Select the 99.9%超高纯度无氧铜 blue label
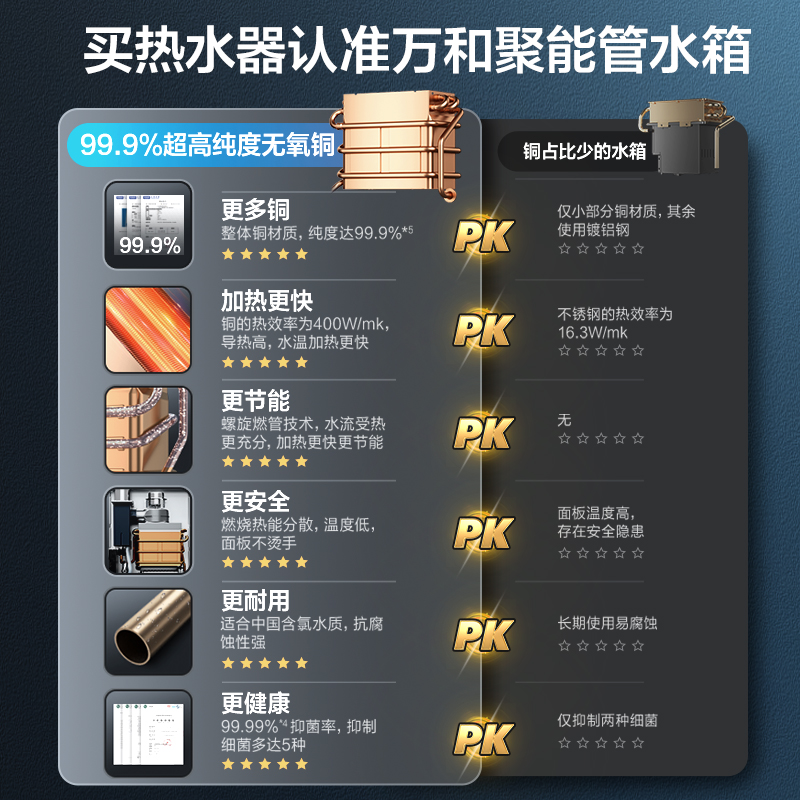 coord(207,145)
